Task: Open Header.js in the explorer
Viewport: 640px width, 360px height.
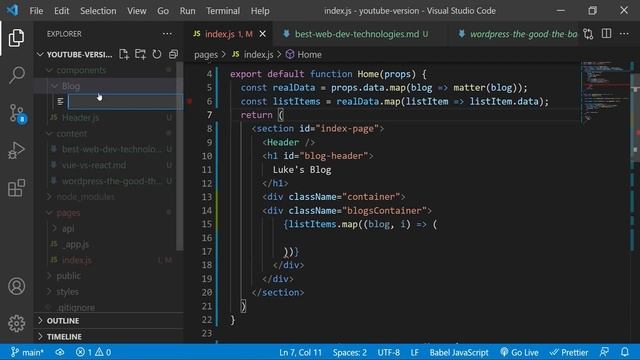Action: pos(80,118)
